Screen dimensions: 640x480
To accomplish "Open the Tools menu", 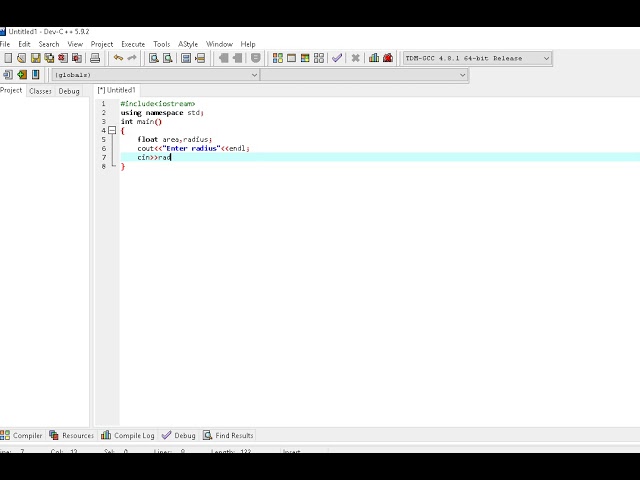I will click(162, 44).
